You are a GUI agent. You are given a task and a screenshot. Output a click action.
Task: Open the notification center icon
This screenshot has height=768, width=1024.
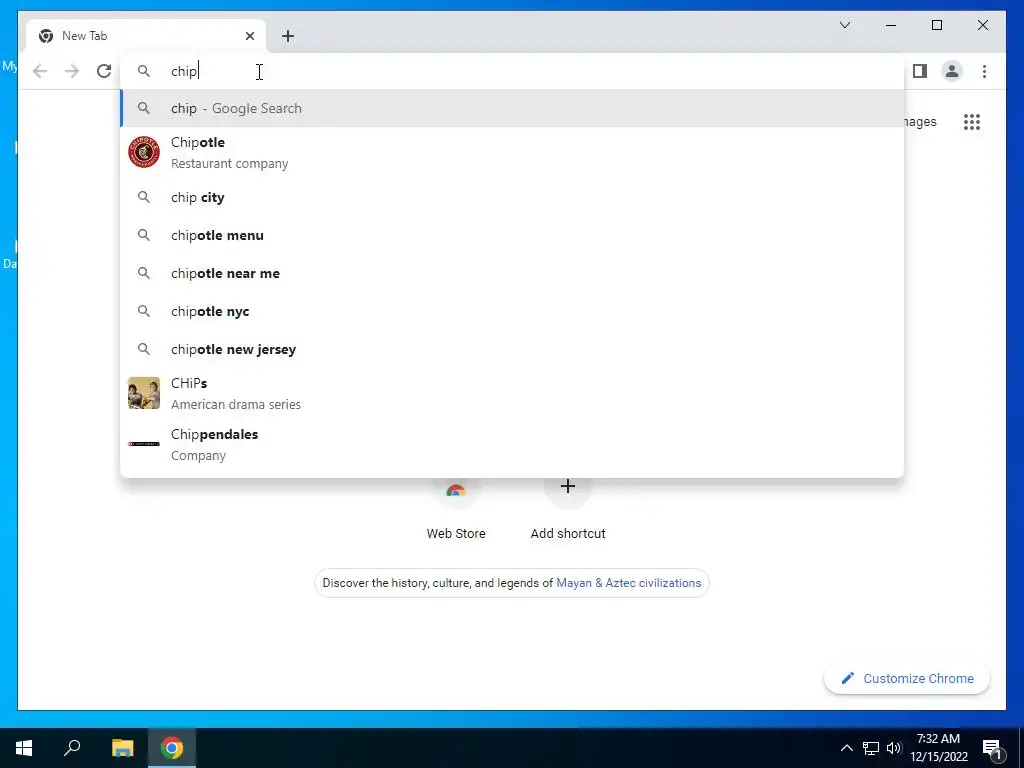(x=992, y=749)
